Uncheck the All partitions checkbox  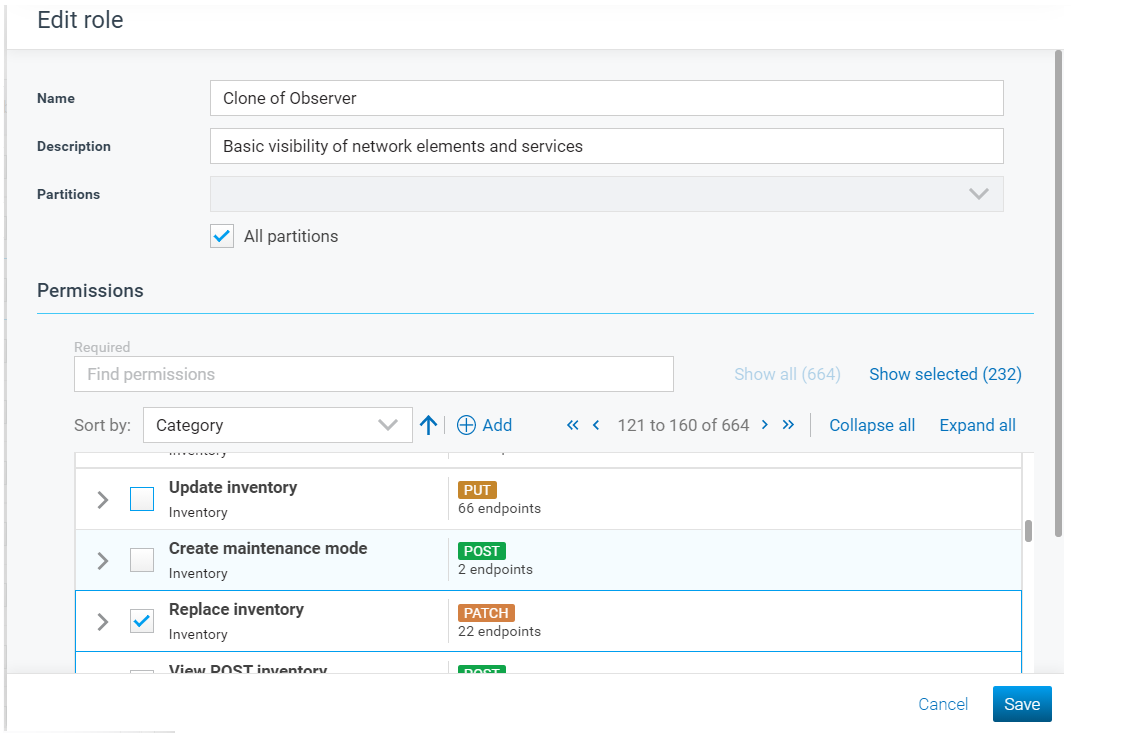(x=222, y=236)
